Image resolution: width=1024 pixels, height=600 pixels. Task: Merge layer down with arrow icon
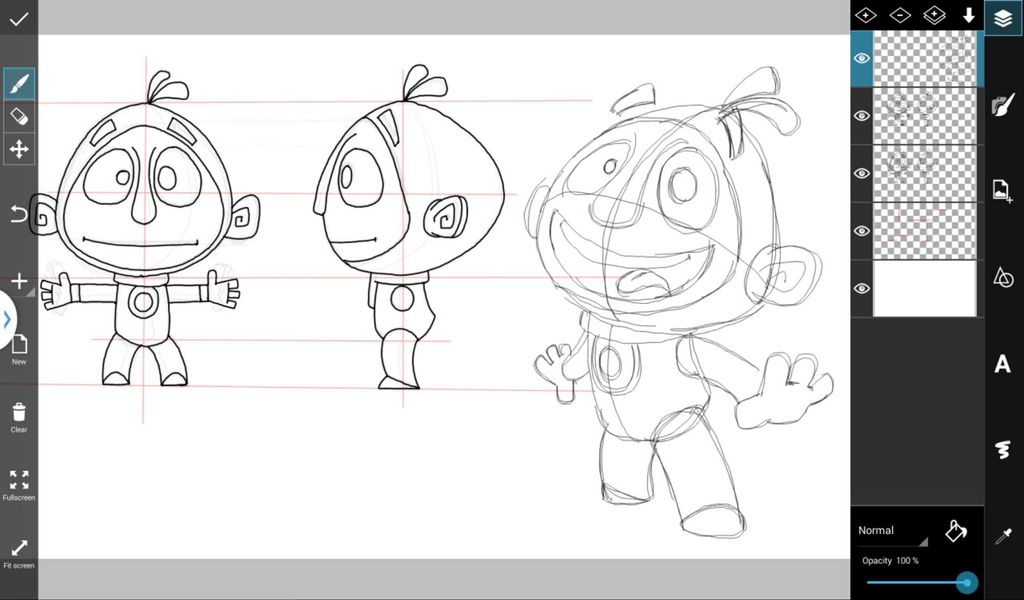pos(968,16)
